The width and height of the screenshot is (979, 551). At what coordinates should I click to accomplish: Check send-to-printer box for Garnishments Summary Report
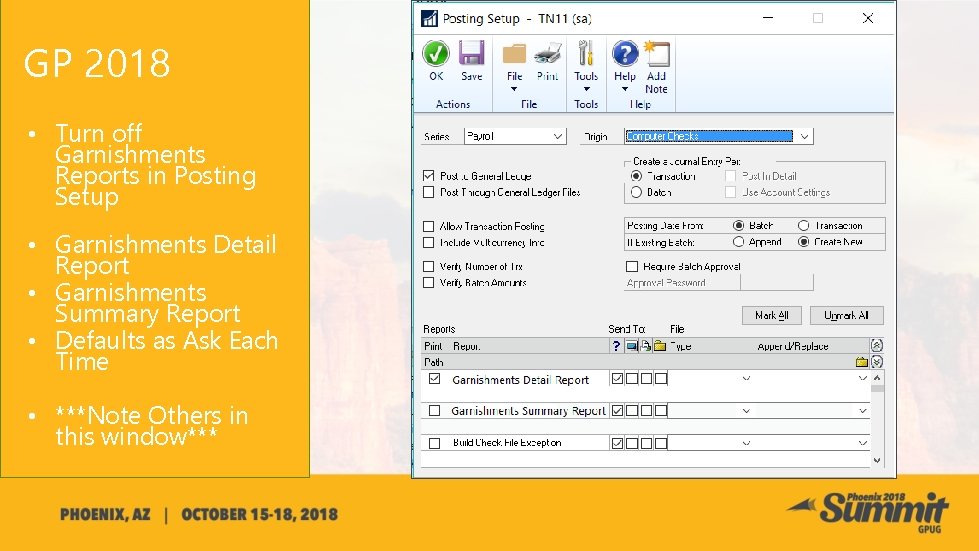[646, 411]
